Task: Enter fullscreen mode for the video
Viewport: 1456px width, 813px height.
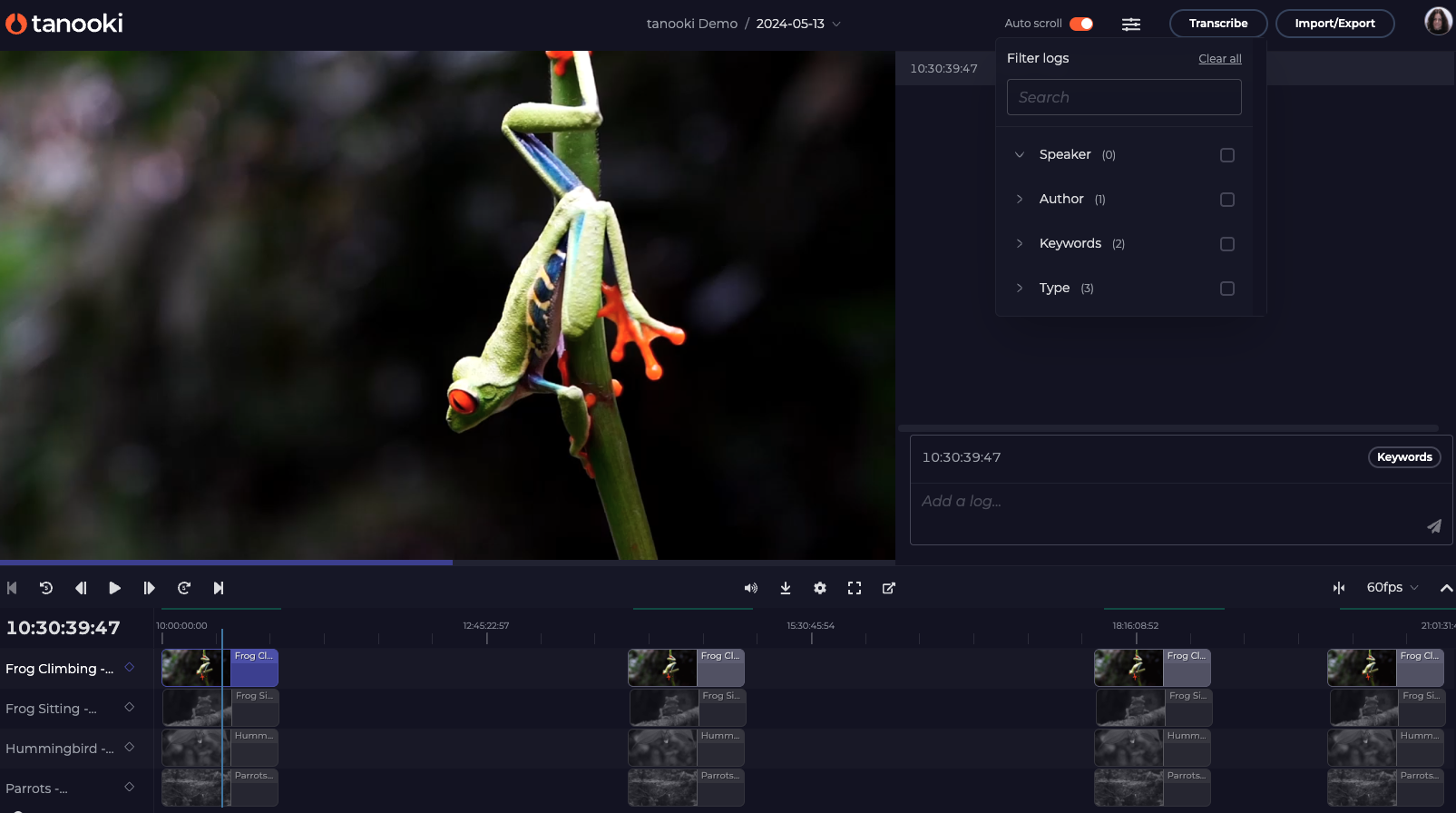Action: [x=855, y=588]
